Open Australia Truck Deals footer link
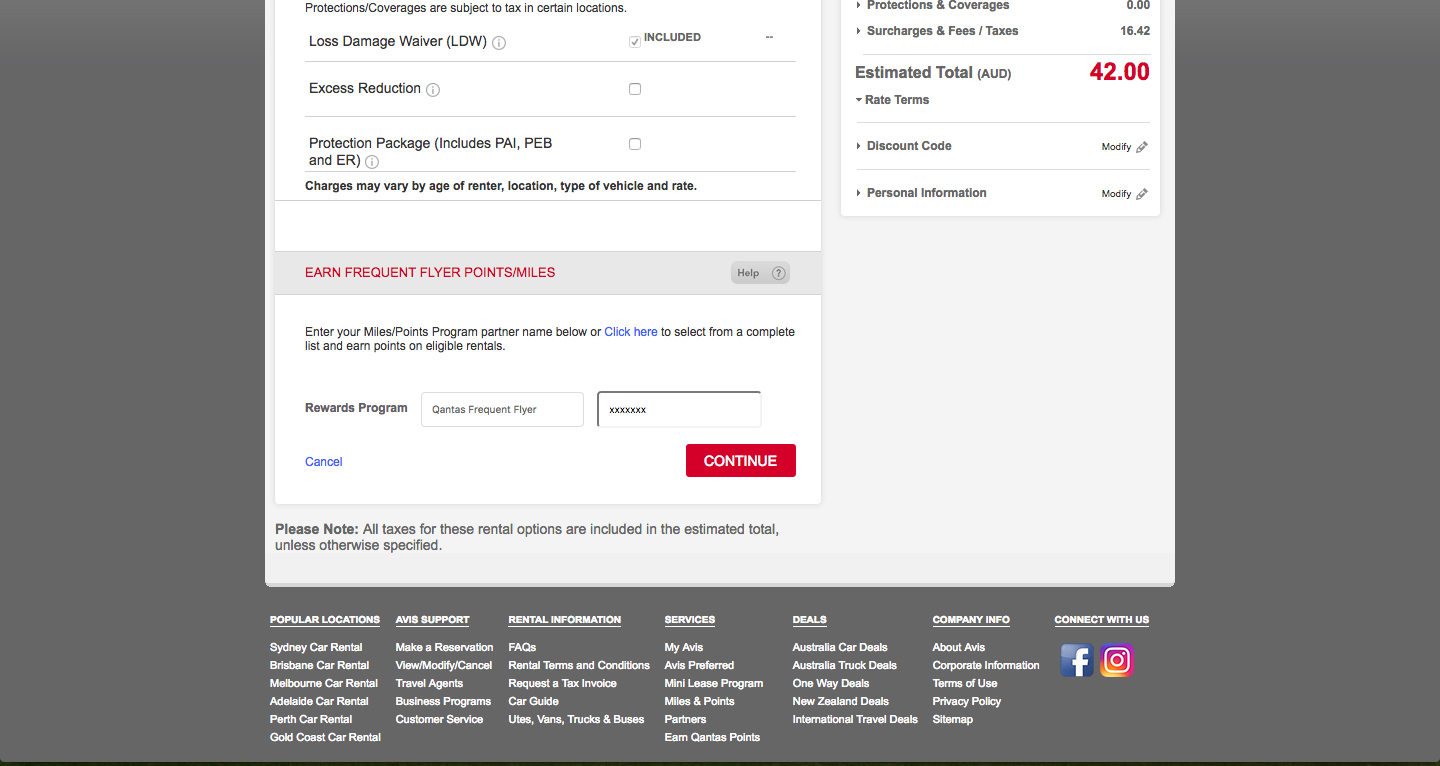1440x766 pixels. click(x=845, y=665)
